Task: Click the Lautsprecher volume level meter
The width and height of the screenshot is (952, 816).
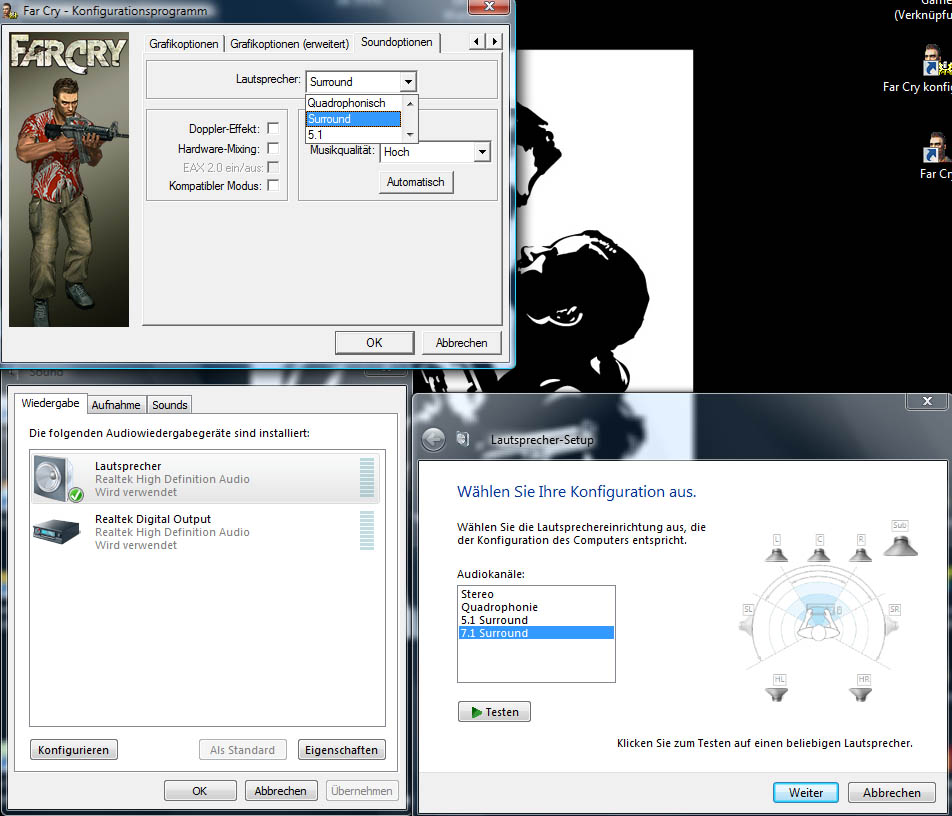Action: point(367,478)
